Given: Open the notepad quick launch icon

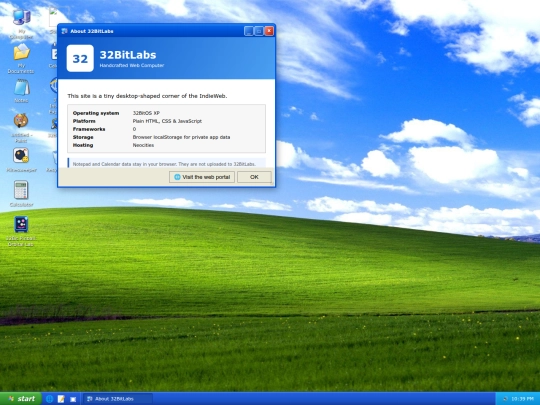Looking at the screenshot, I should tap(61, 399).
